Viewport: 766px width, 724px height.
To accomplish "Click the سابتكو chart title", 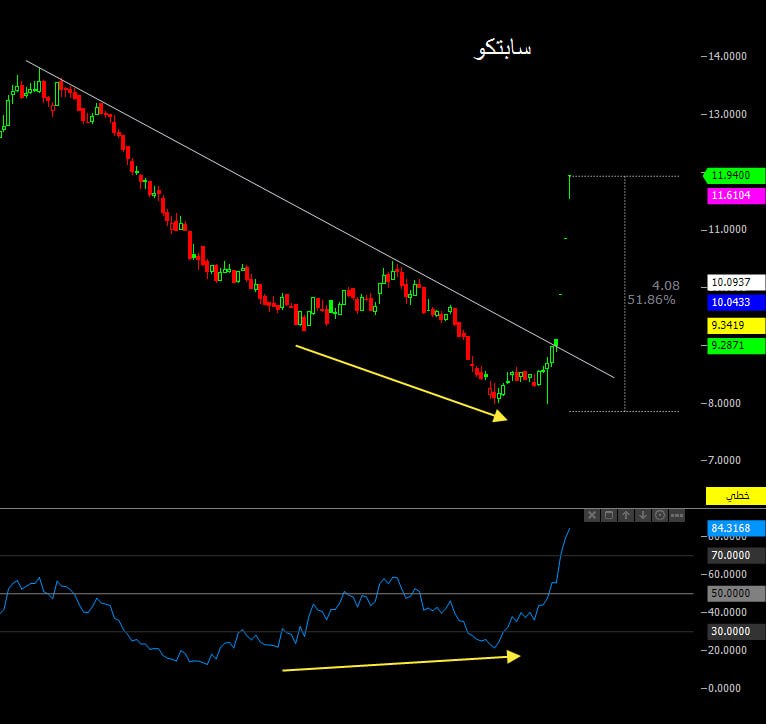I will (x=503, y=49).
